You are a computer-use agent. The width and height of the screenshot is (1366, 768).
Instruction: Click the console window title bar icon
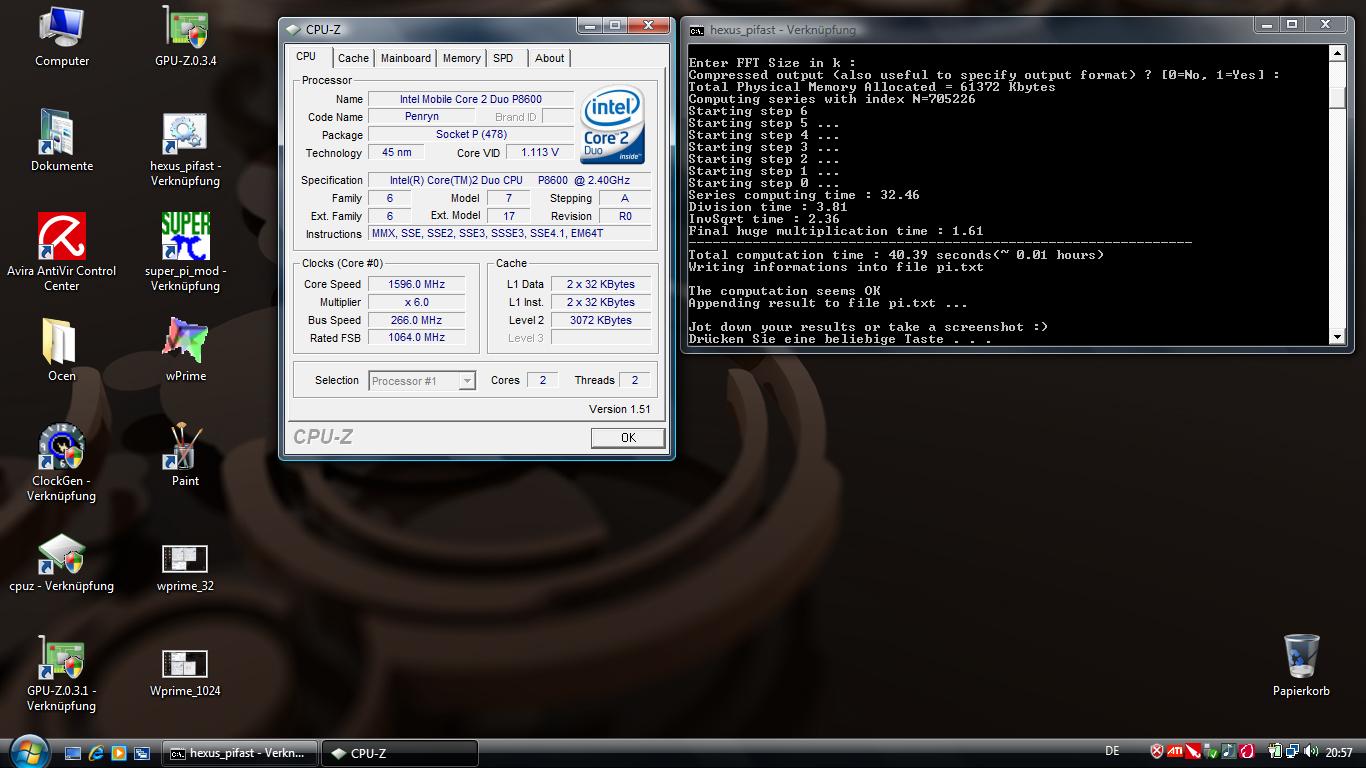coord(697,30)
